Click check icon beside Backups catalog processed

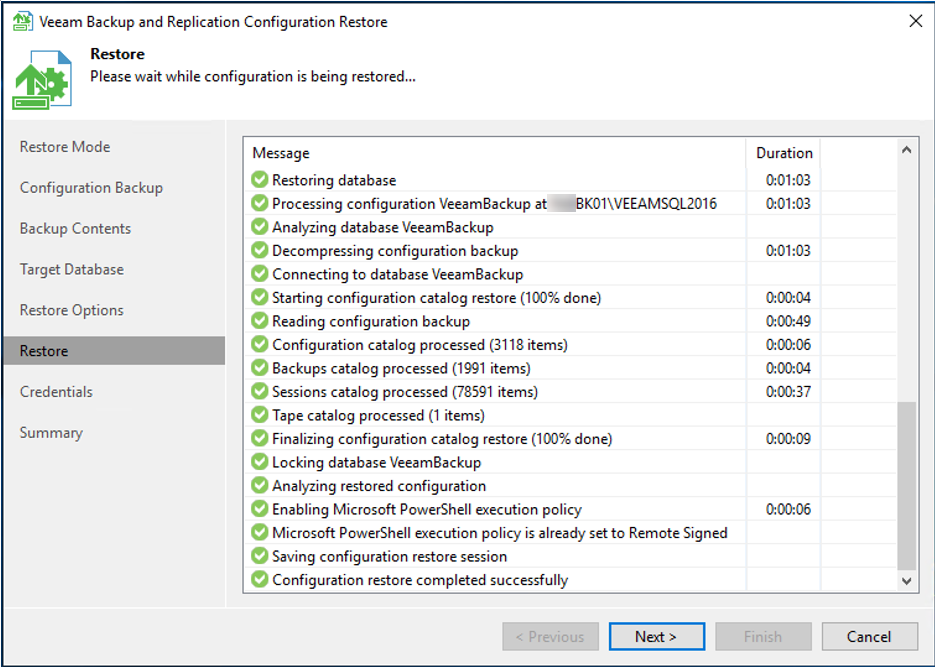coord(259,368)
